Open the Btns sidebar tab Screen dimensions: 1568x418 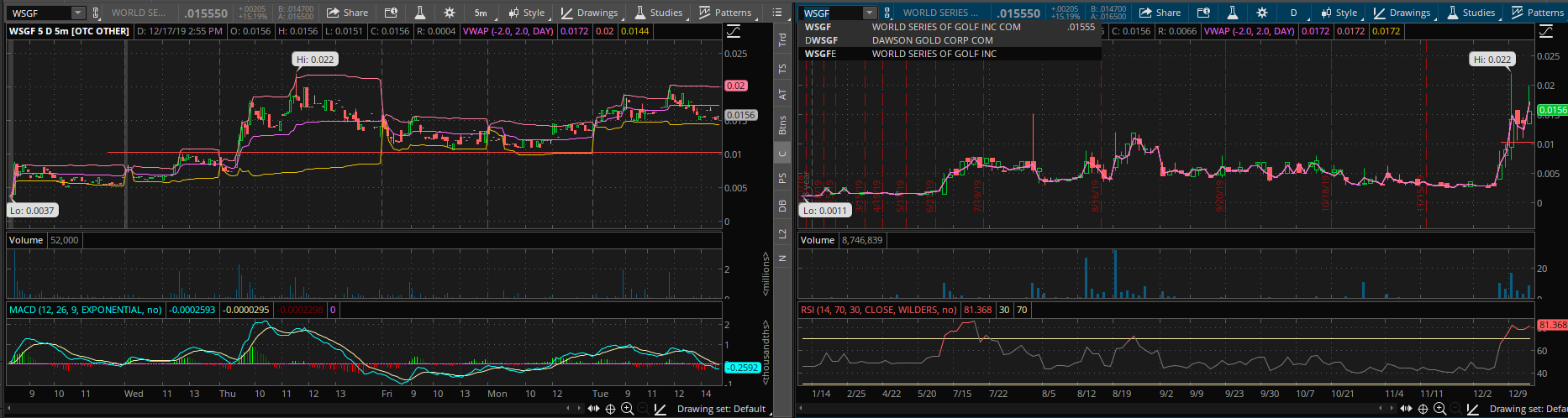click(x=782, y=126)
